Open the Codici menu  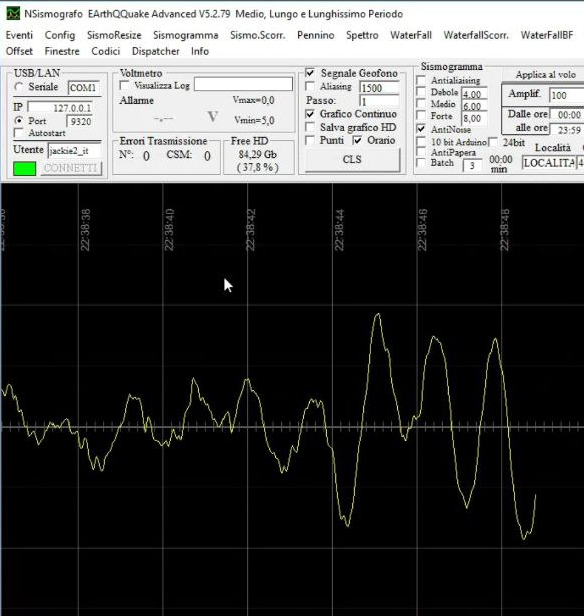tap(105, 51)
